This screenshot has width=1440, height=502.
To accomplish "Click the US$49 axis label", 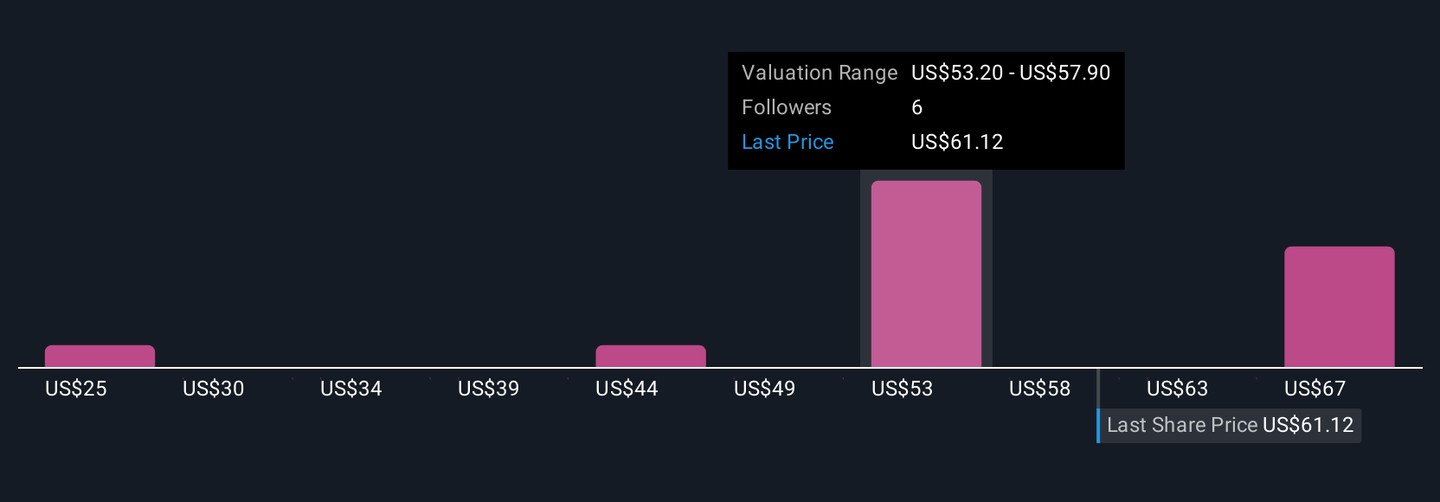I will [x=765, y=389].
